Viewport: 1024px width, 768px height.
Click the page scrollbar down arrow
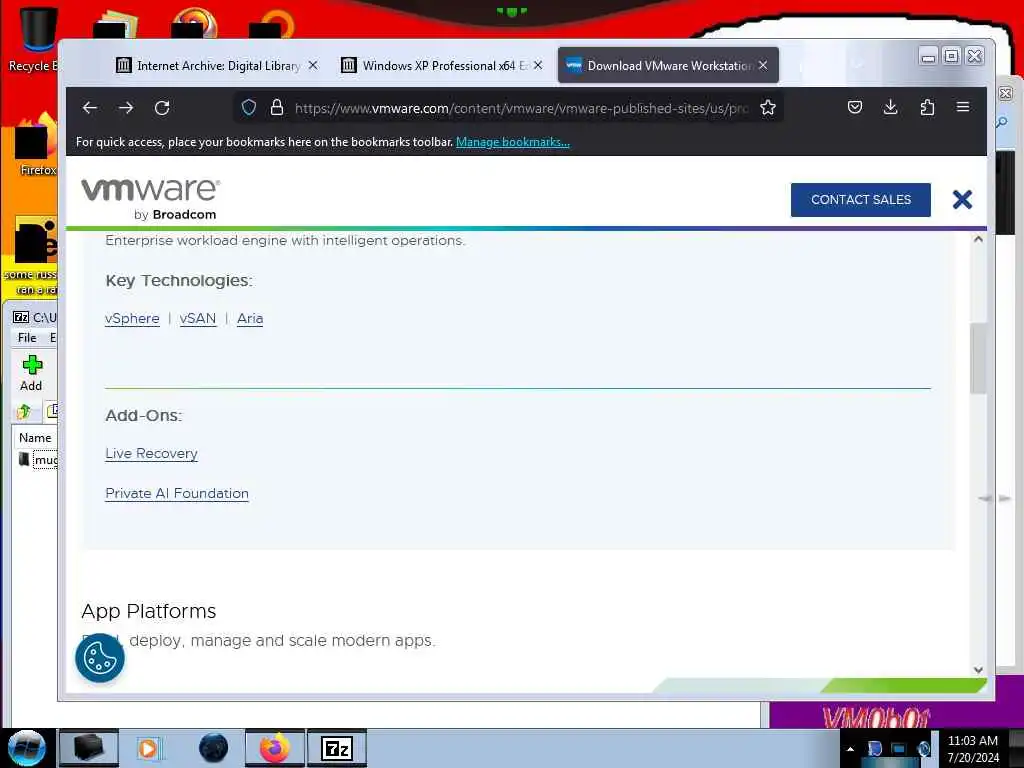click(978, 669)
